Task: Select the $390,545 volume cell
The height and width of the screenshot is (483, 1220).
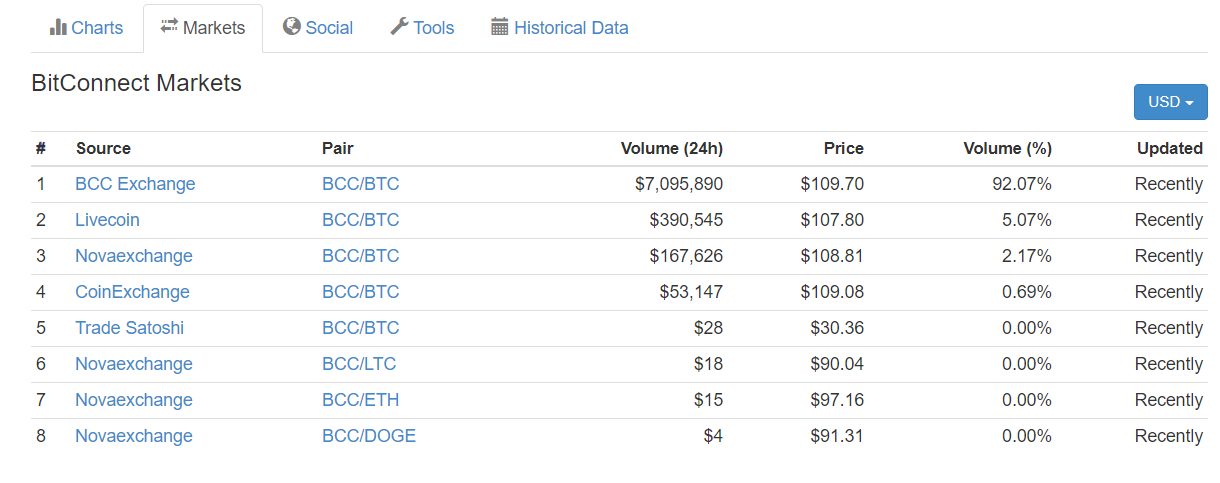Action: point(686,220)
